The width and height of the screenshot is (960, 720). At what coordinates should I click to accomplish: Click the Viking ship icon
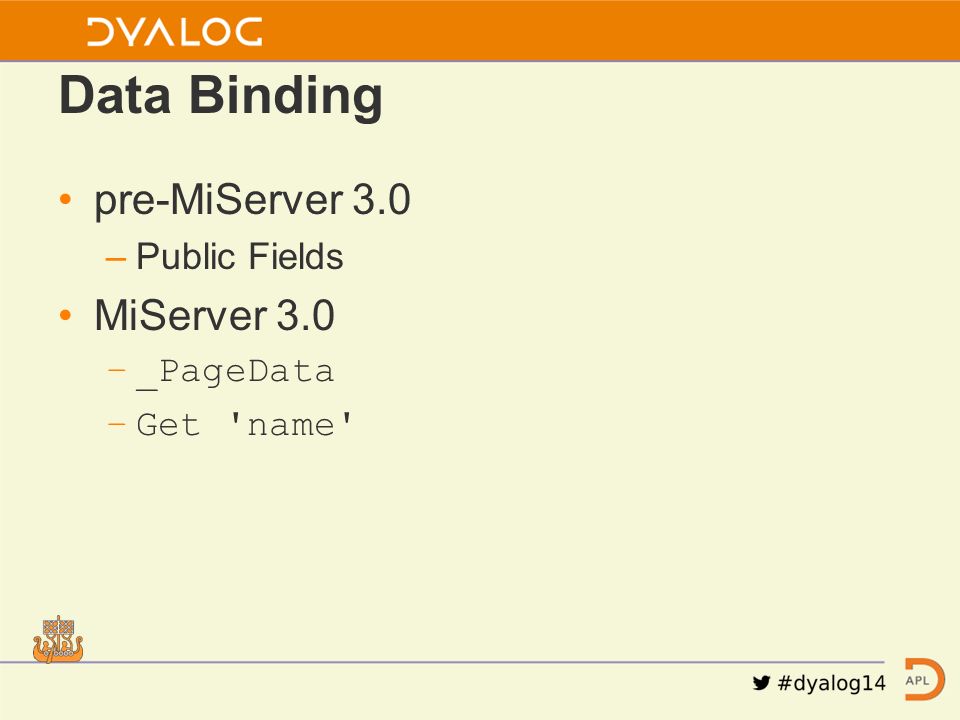click(58, 640)
